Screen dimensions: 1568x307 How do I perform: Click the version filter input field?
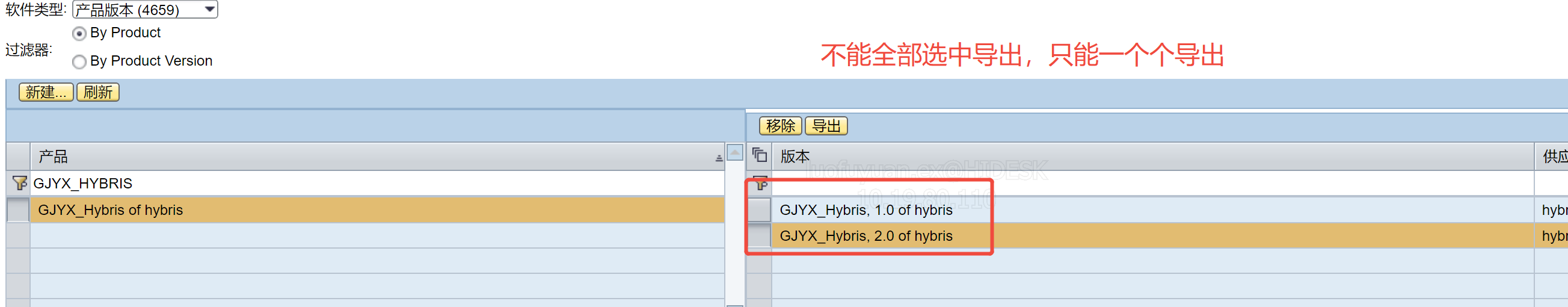click(1153, 183)
